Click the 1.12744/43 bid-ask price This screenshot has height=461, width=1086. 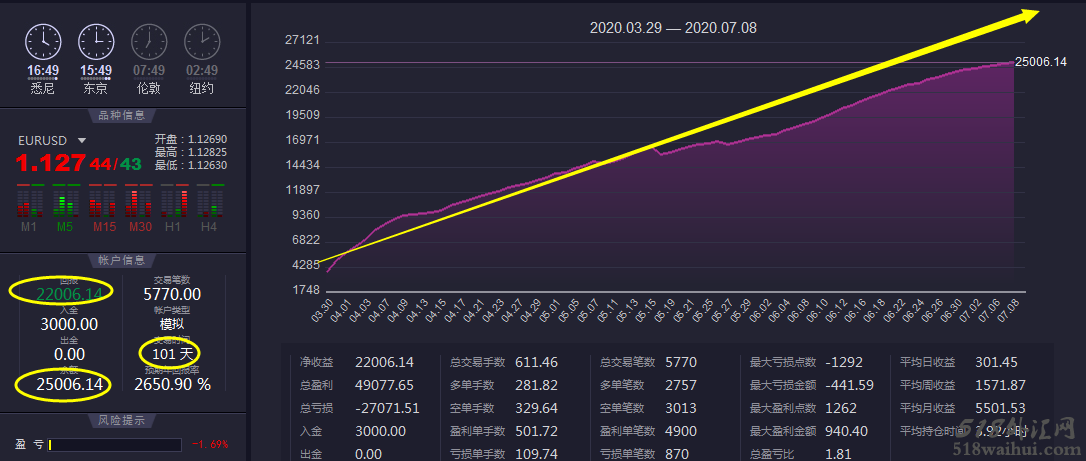[79, 163]
